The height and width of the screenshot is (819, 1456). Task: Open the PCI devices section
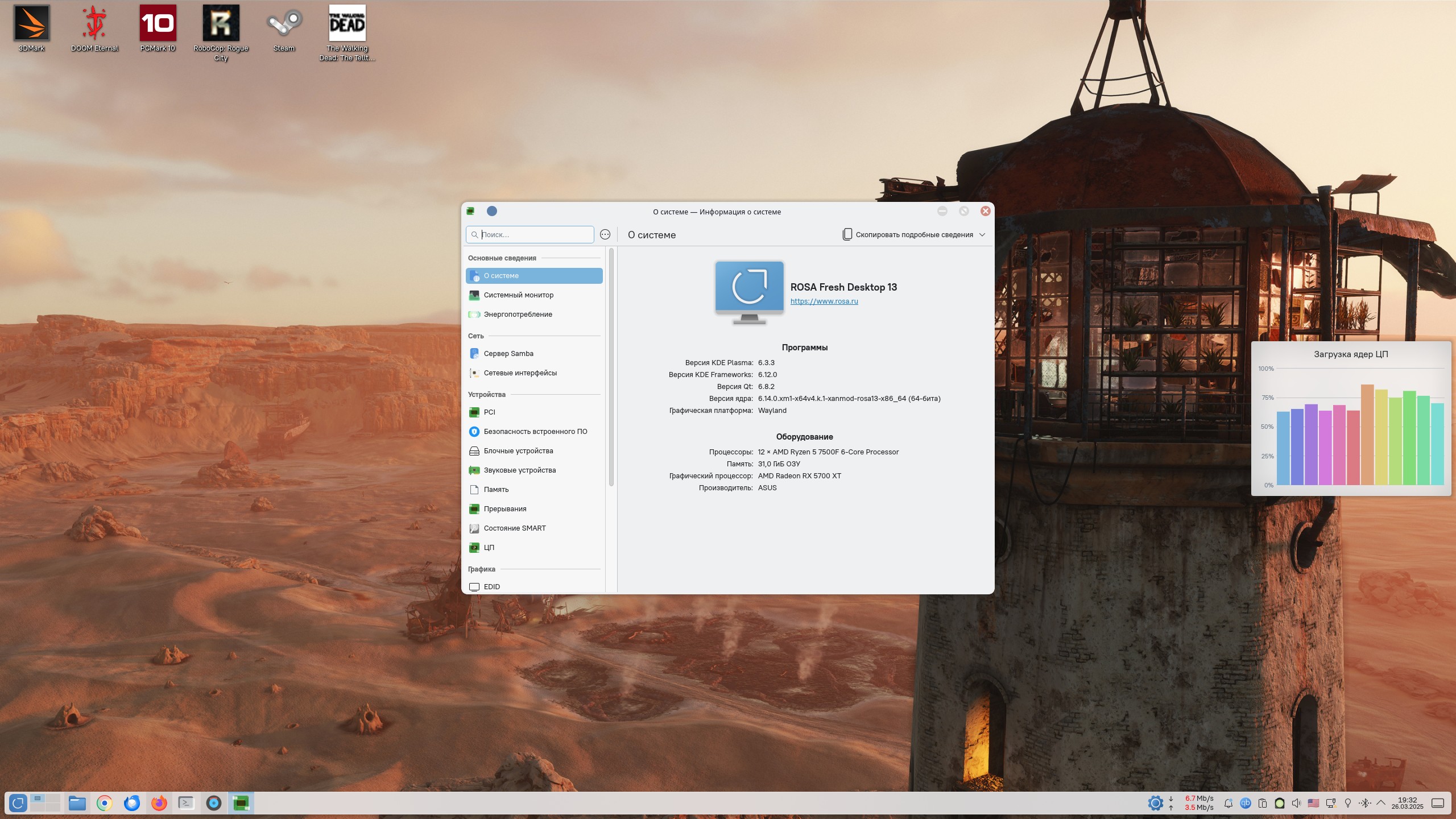[489, 412]
